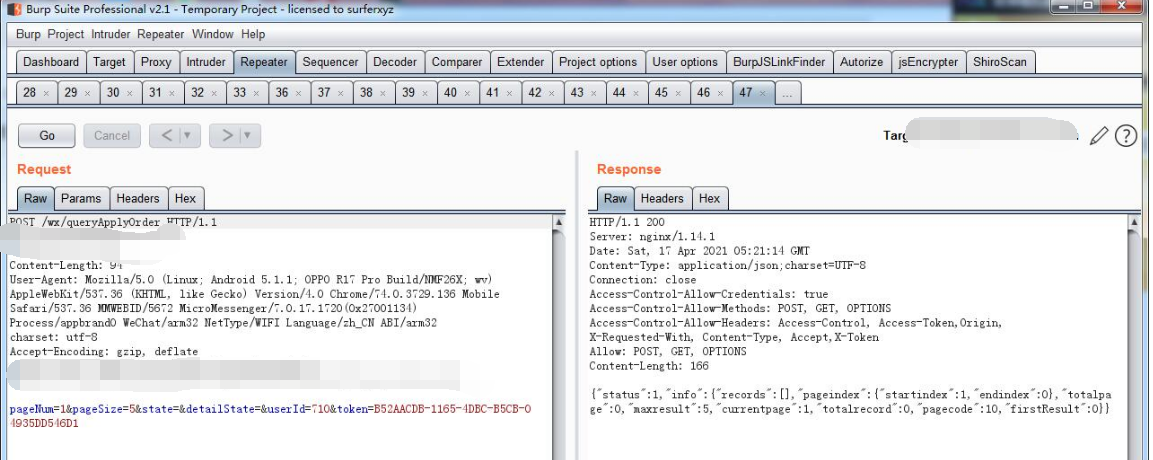Switch to the Dashboard tab
Viewport: 1153px width, 460px height.
[x=51, y=62]
